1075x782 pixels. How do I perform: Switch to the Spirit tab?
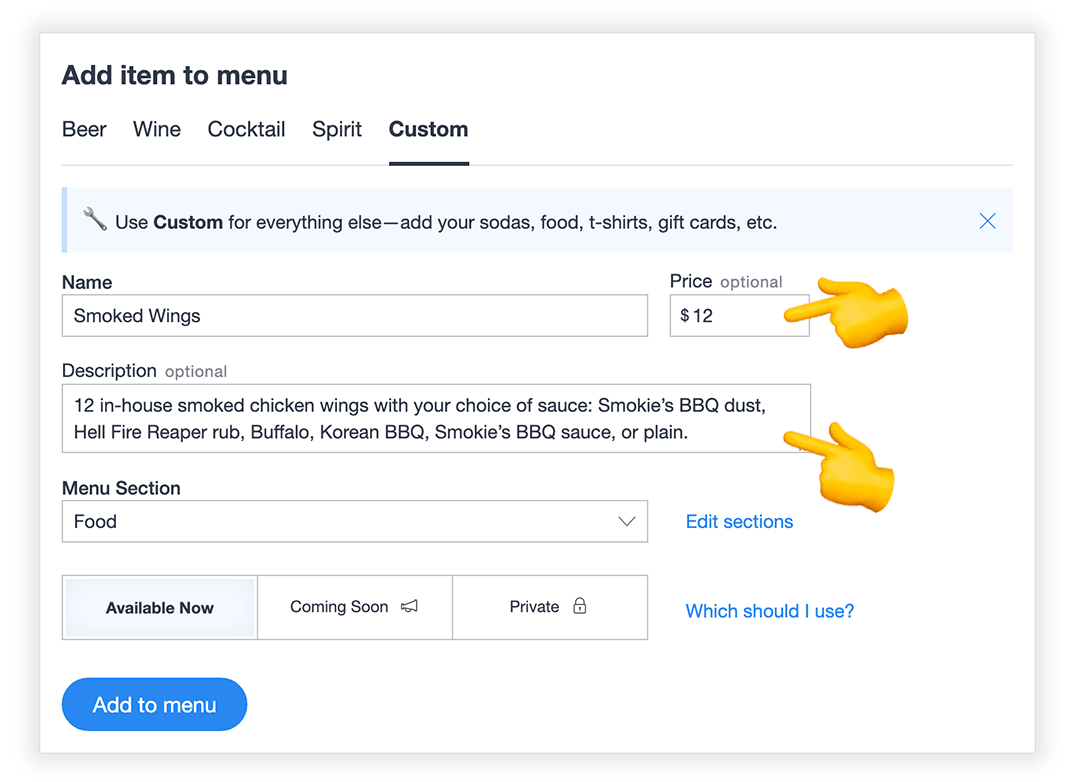[337, 129]
